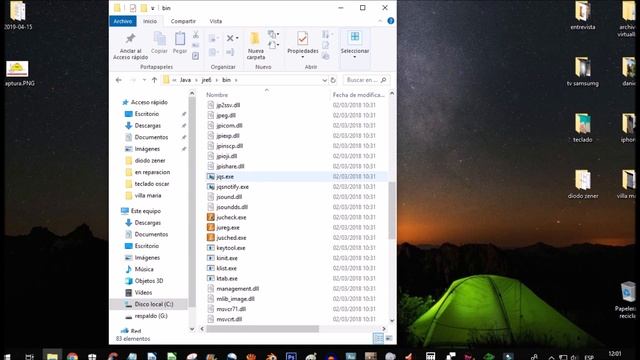
Task: Click the refresh address bar icon
Action: pyautogui.click(x=333, y=80)
